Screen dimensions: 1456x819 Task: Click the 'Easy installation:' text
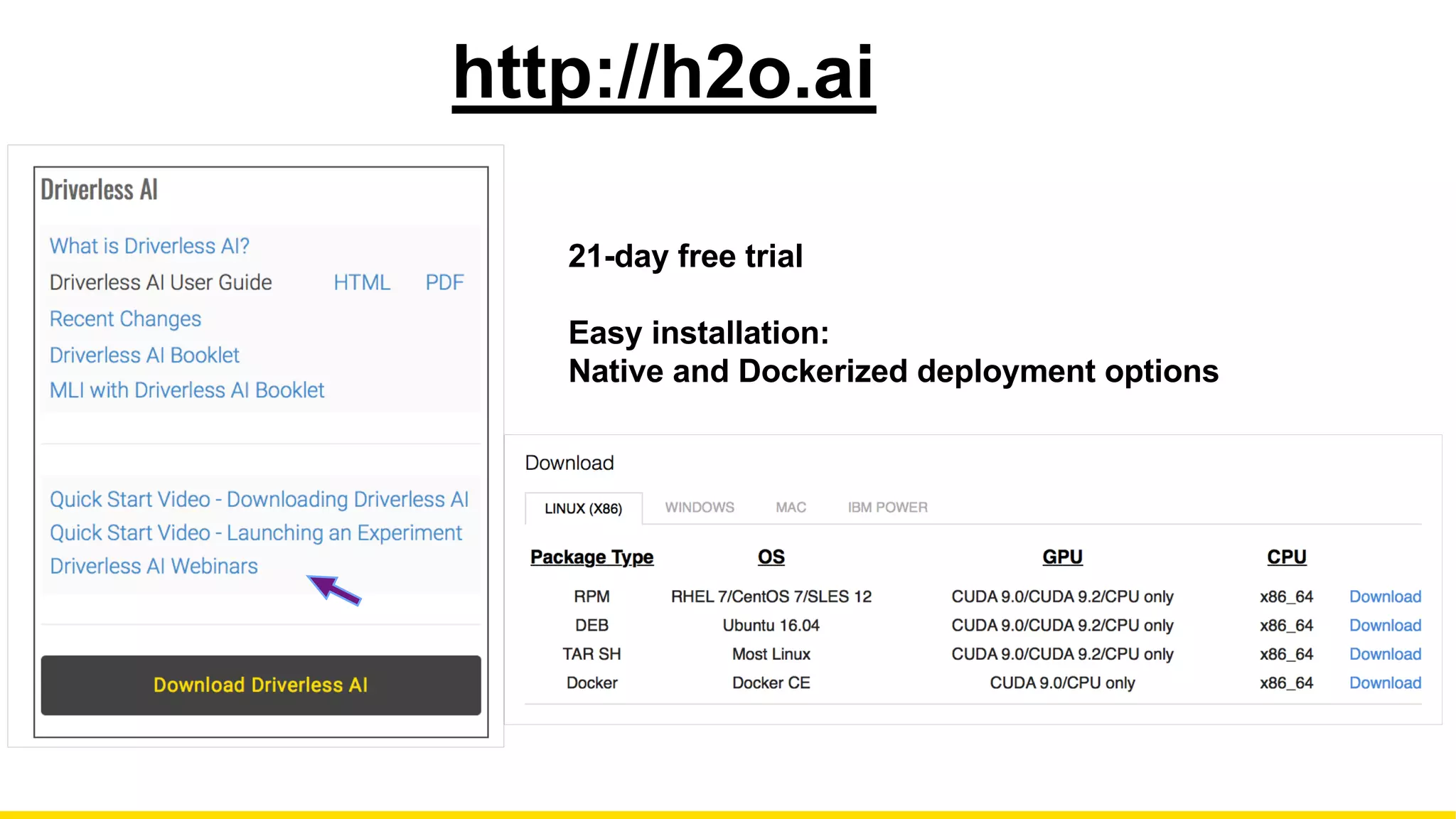coord(699,333)
